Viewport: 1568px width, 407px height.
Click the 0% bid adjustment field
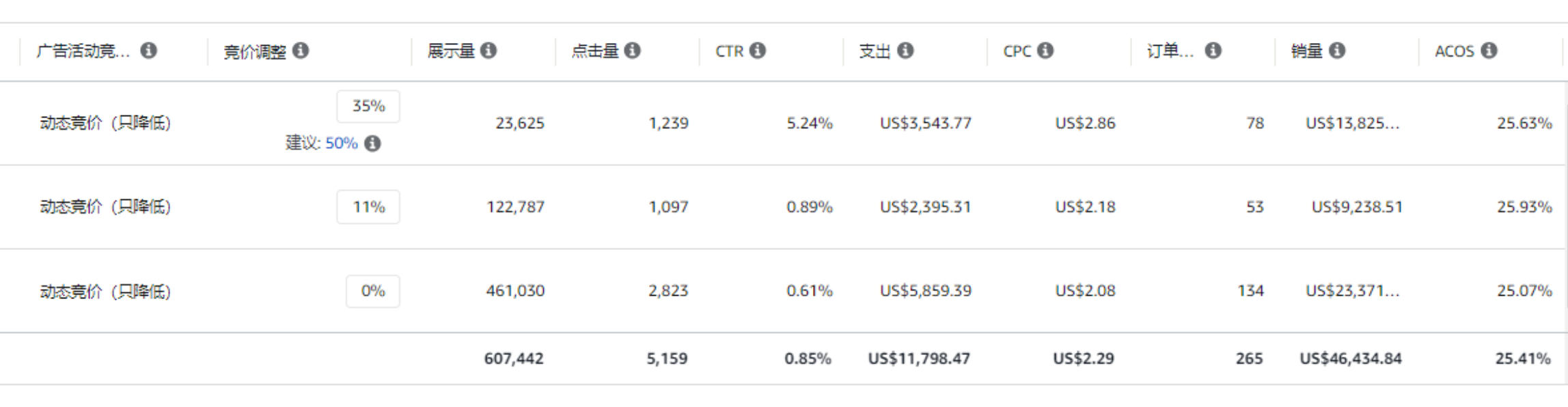[373, 291]
